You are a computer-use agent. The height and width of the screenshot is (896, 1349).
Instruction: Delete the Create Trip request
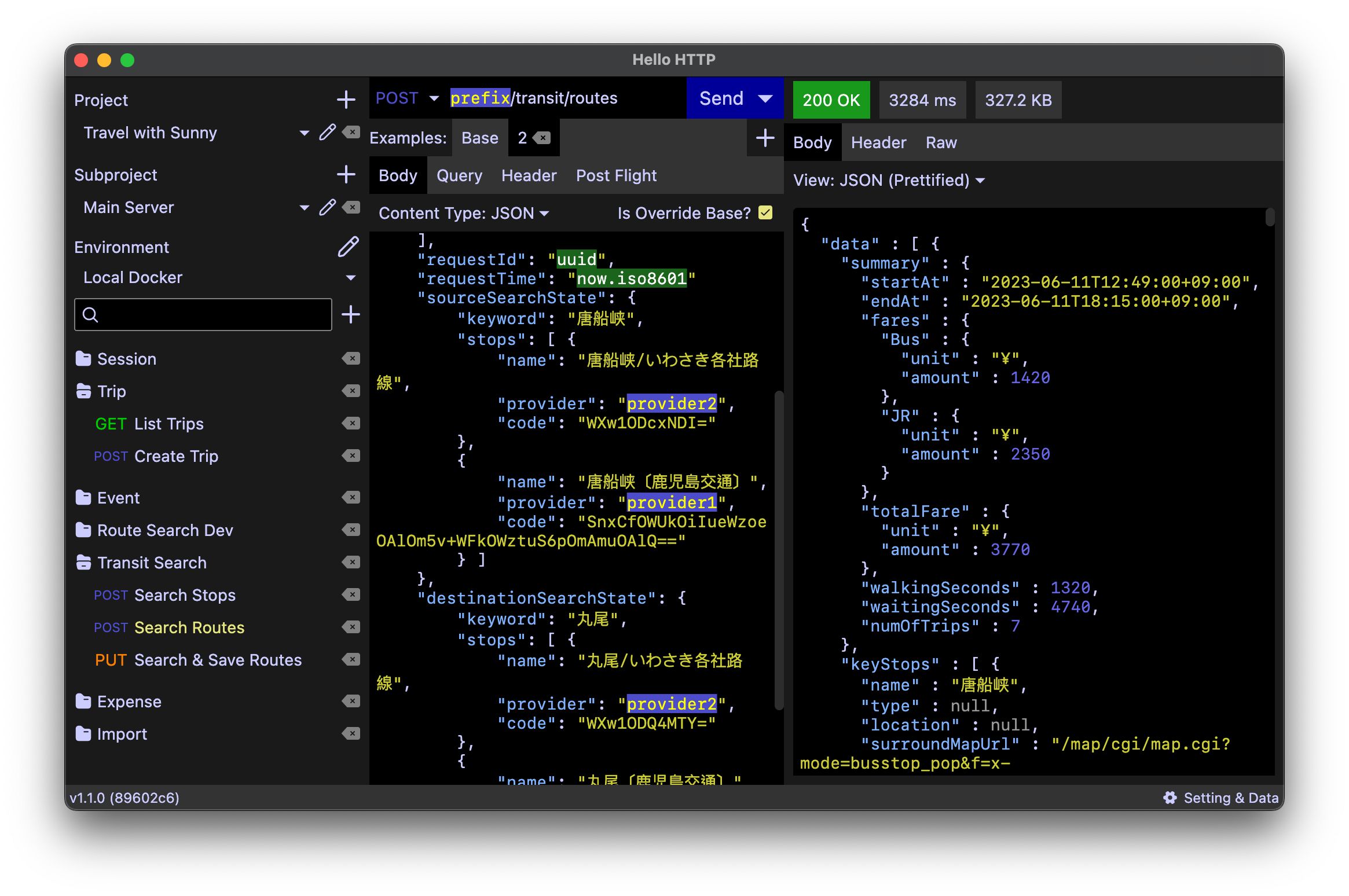point(351,456)
